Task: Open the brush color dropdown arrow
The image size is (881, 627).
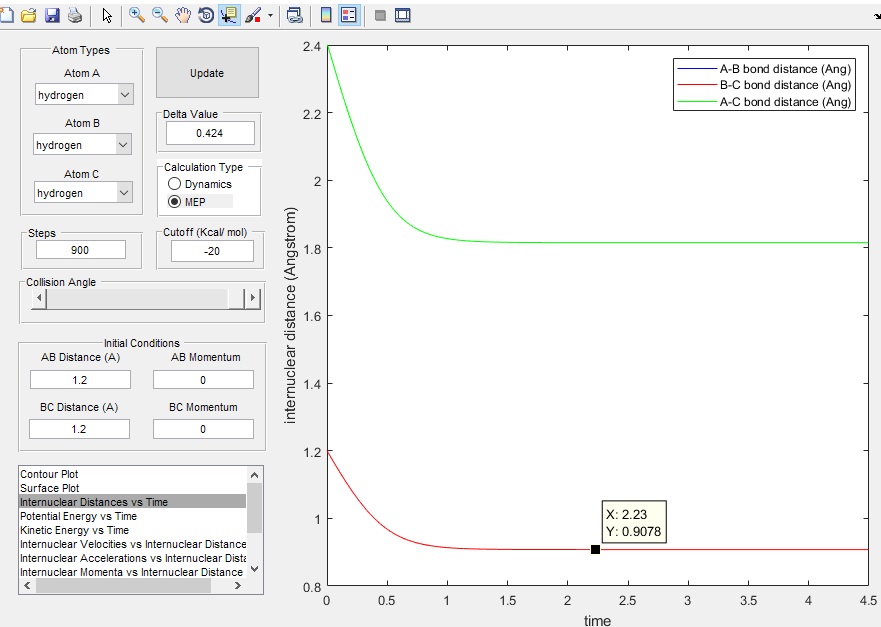Action: click(270, 15)
